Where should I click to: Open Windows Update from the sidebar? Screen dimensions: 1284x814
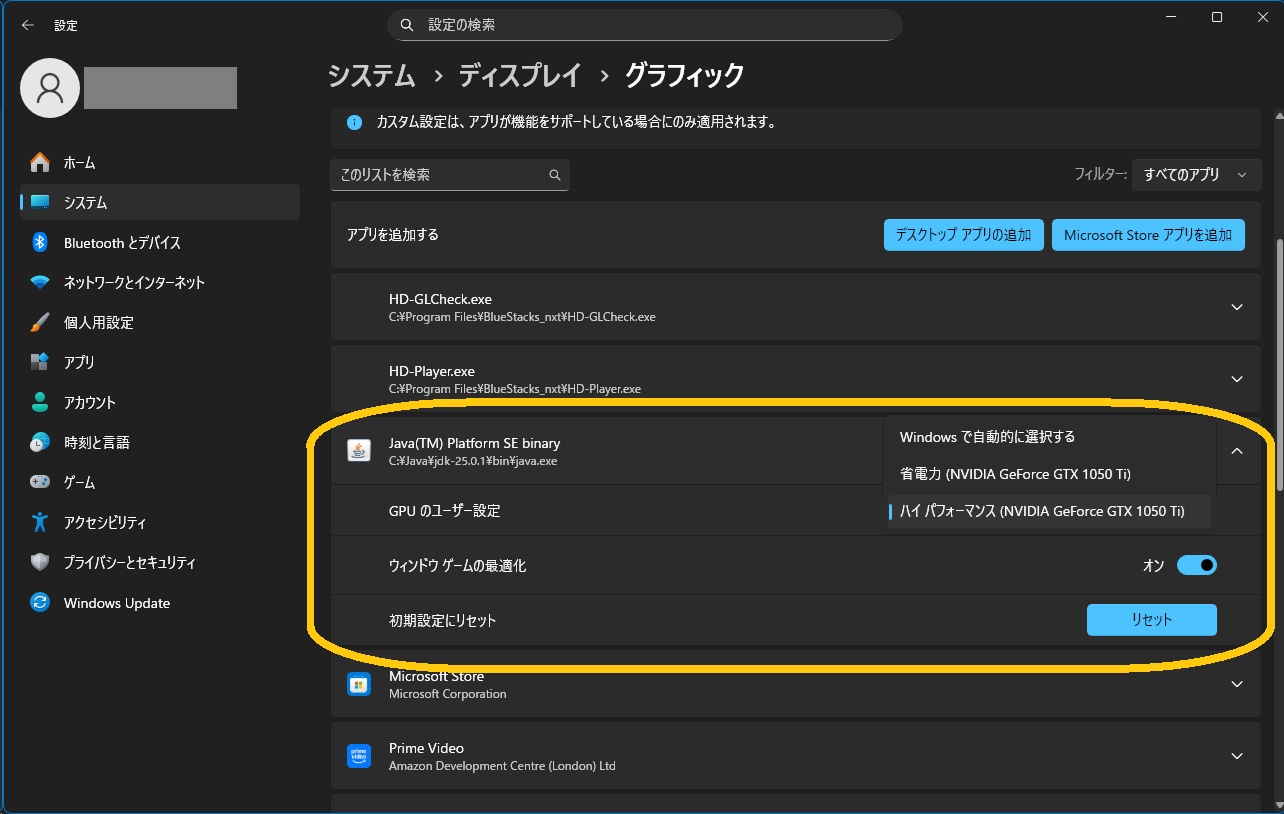pos(116,603)
